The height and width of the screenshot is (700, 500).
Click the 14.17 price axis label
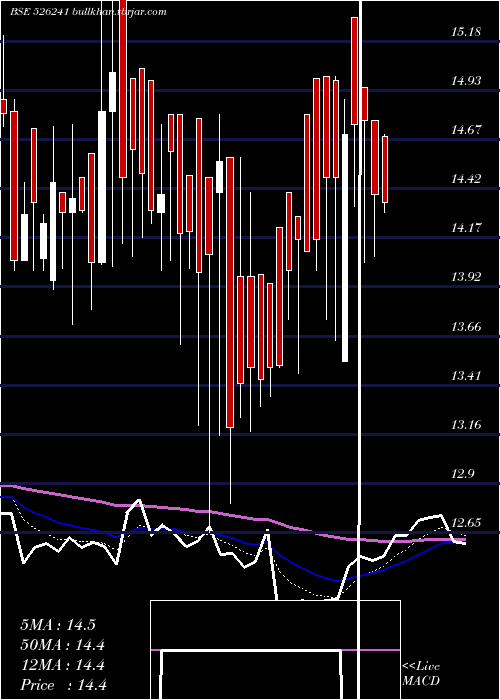[466, 228]
